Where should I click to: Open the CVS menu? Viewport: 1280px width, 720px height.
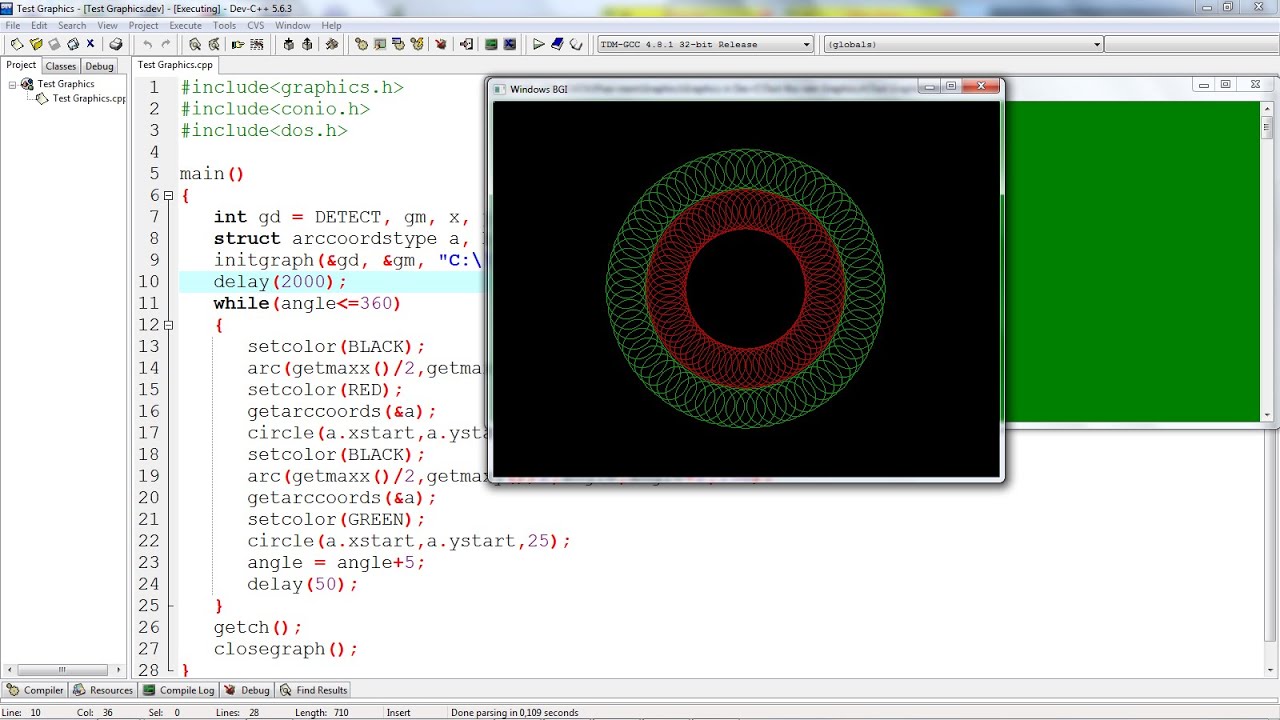point(256,25)
